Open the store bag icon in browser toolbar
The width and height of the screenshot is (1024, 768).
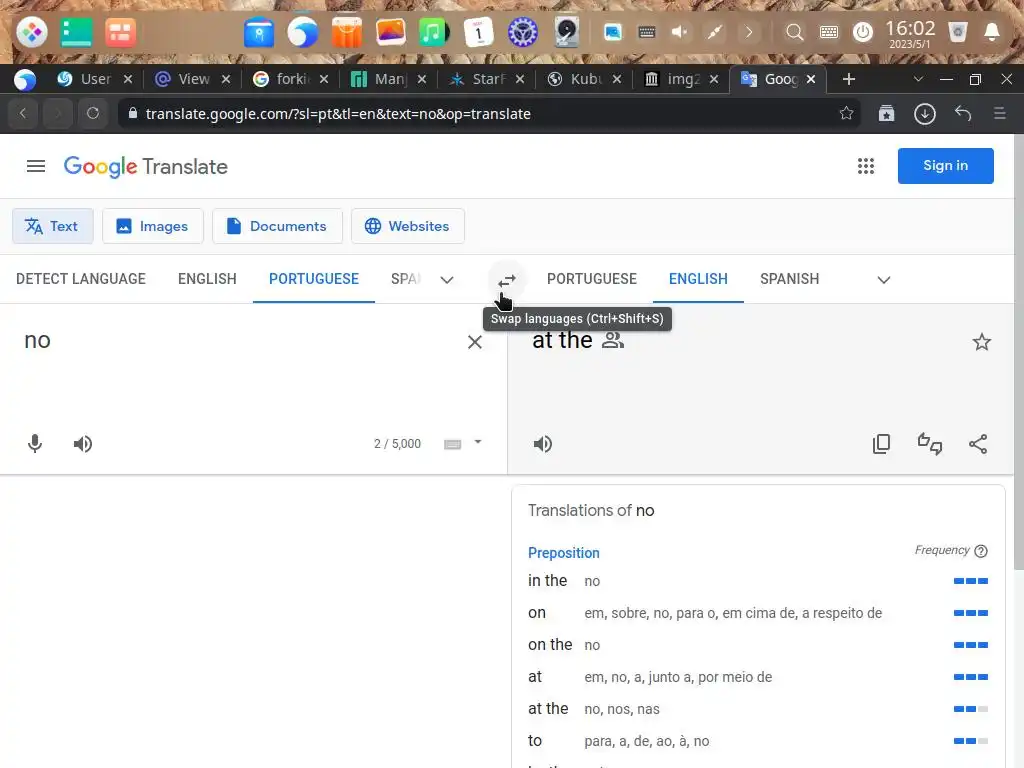[x=886, y=114]
